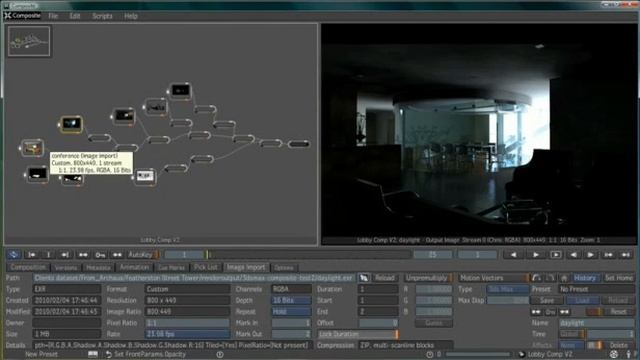Click the circular info icon in the status bar
Image resolution: width=640 pixels, height=360 pixels.
point(220,354)
